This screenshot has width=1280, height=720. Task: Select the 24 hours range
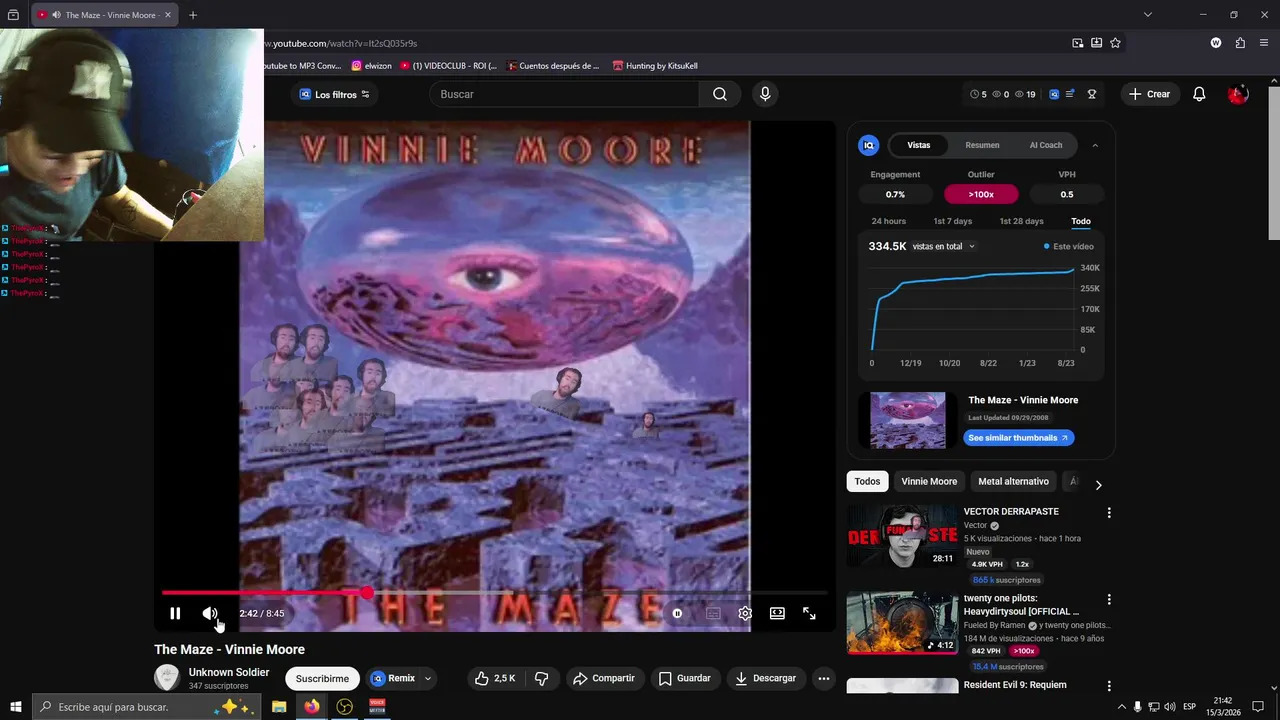click(x=888, y=221)
